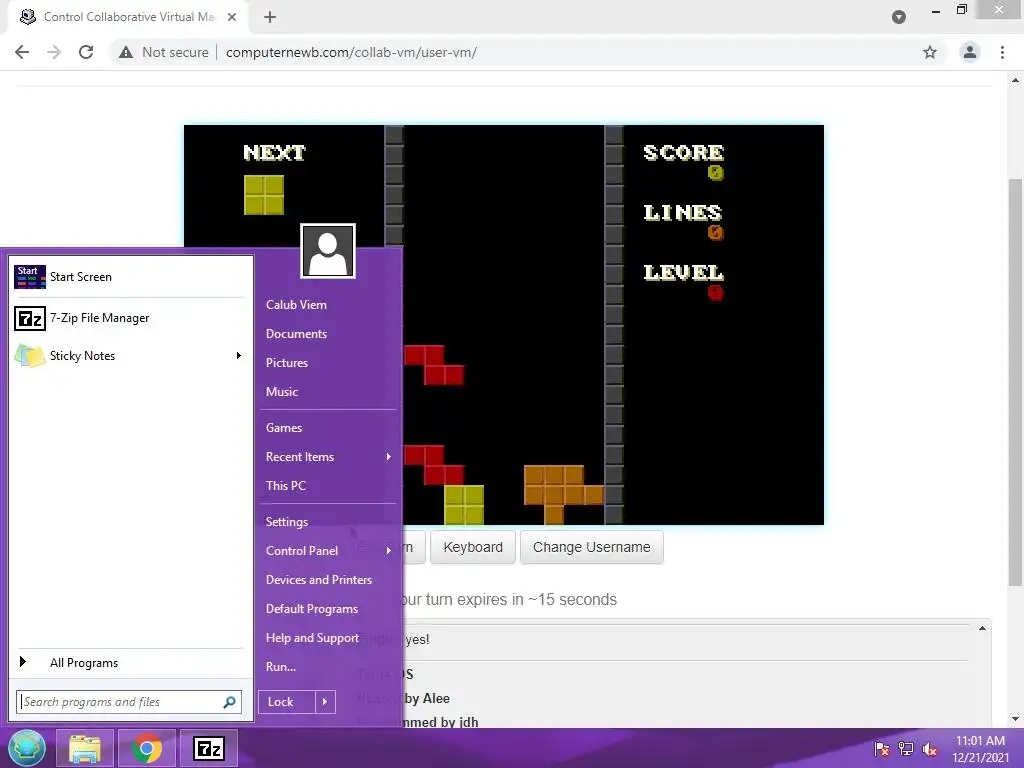Focus the Chrome address bar URL
1024x768 pixels.
tap(351, 52)
